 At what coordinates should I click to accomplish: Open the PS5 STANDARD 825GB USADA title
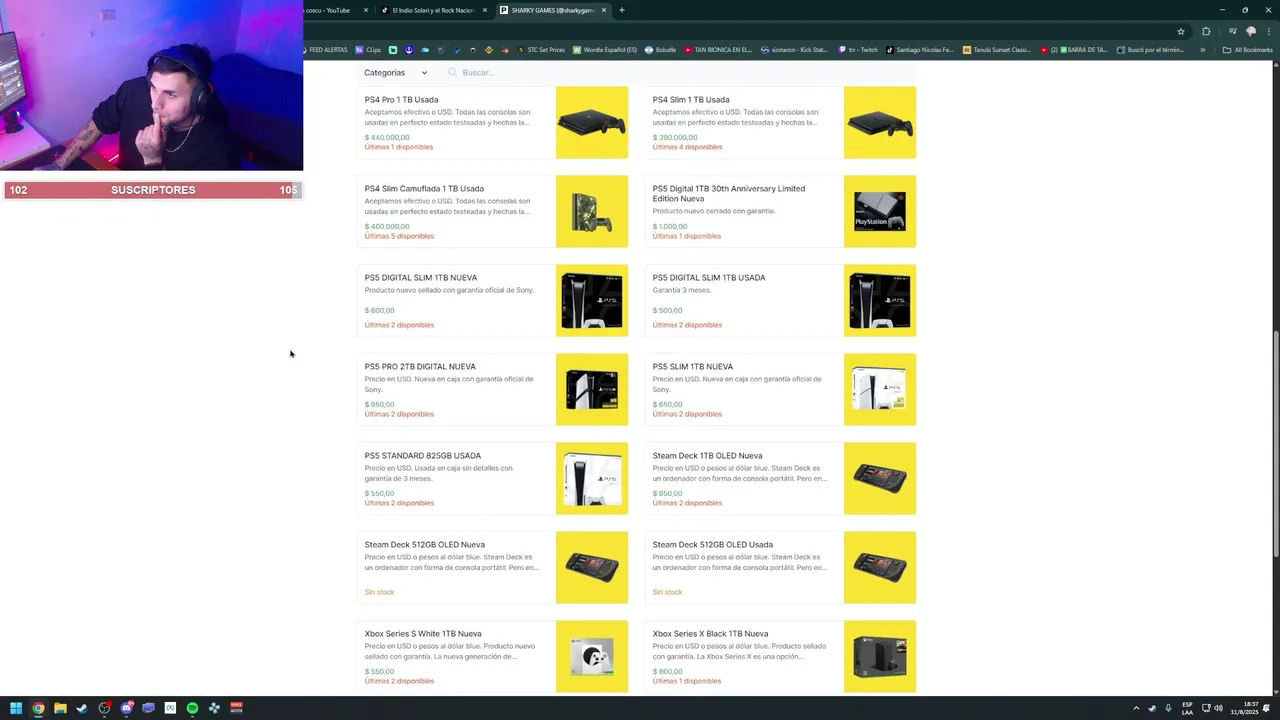point(422,456)
